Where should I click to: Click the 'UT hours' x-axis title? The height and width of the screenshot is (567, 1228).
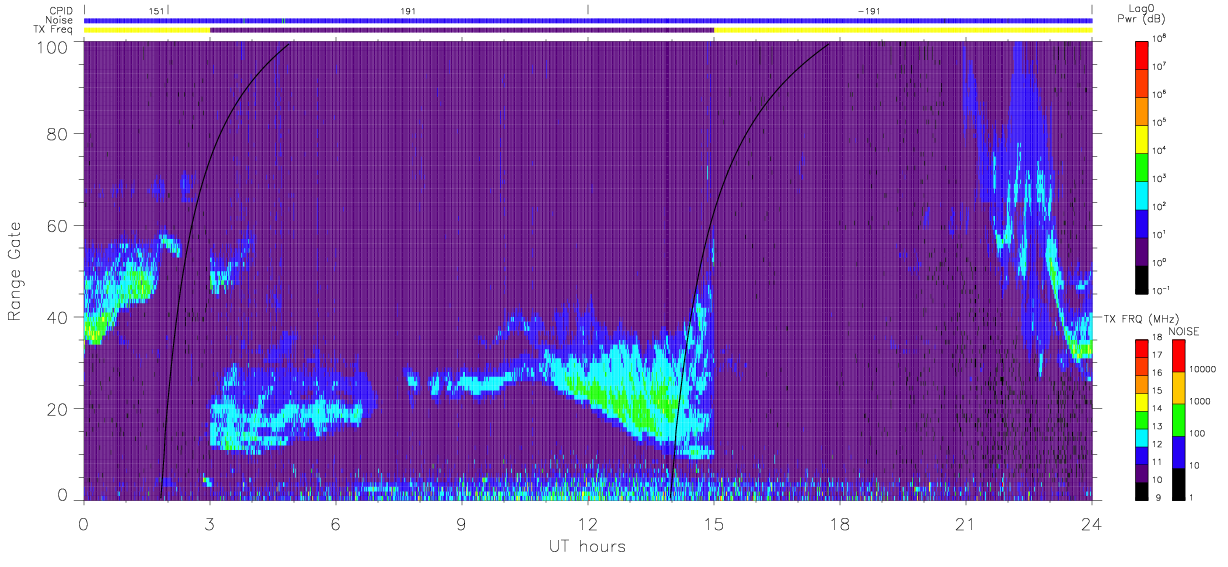click(587, 547)
